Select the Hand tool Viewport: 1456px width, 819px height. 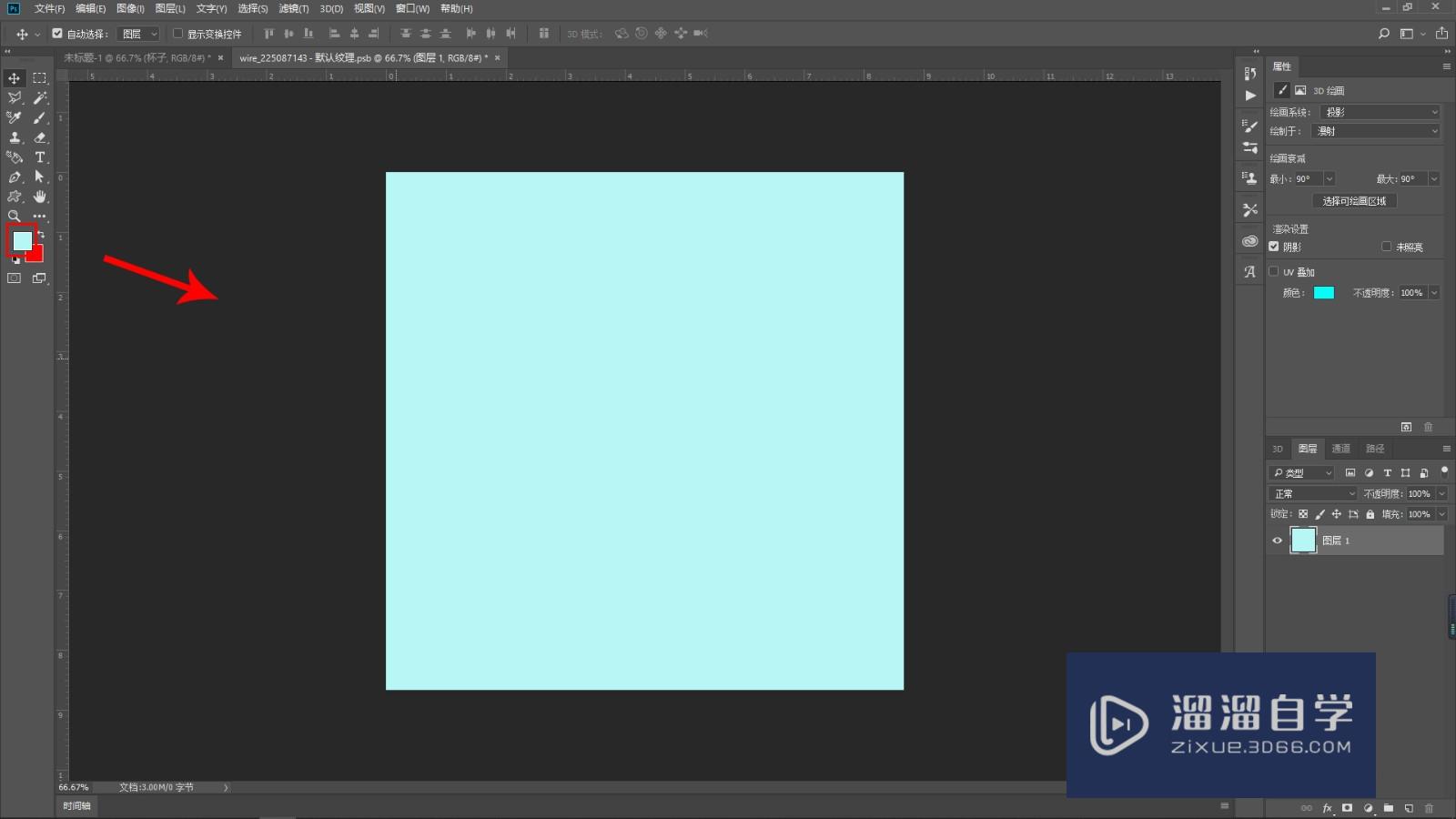(x=40, y=197)
